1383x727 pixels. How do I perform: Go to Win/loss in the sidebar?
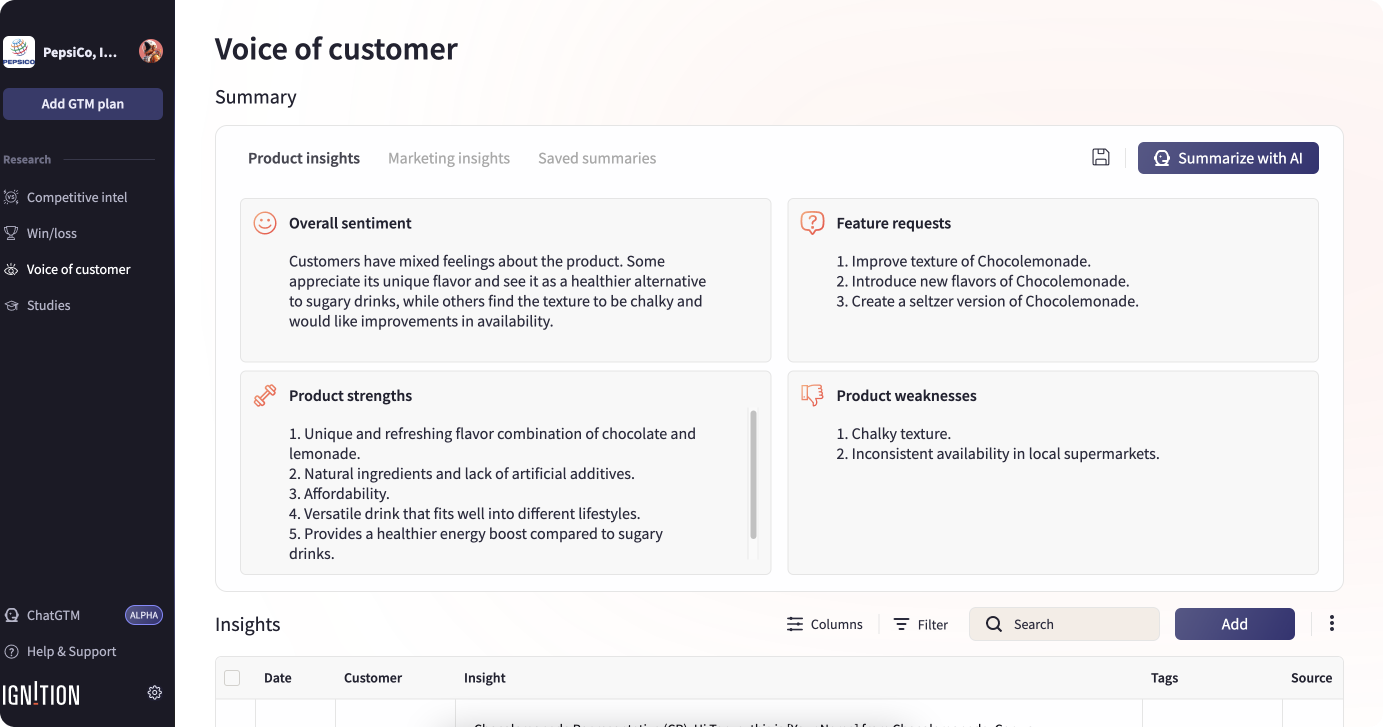click(x=52, y=233)
